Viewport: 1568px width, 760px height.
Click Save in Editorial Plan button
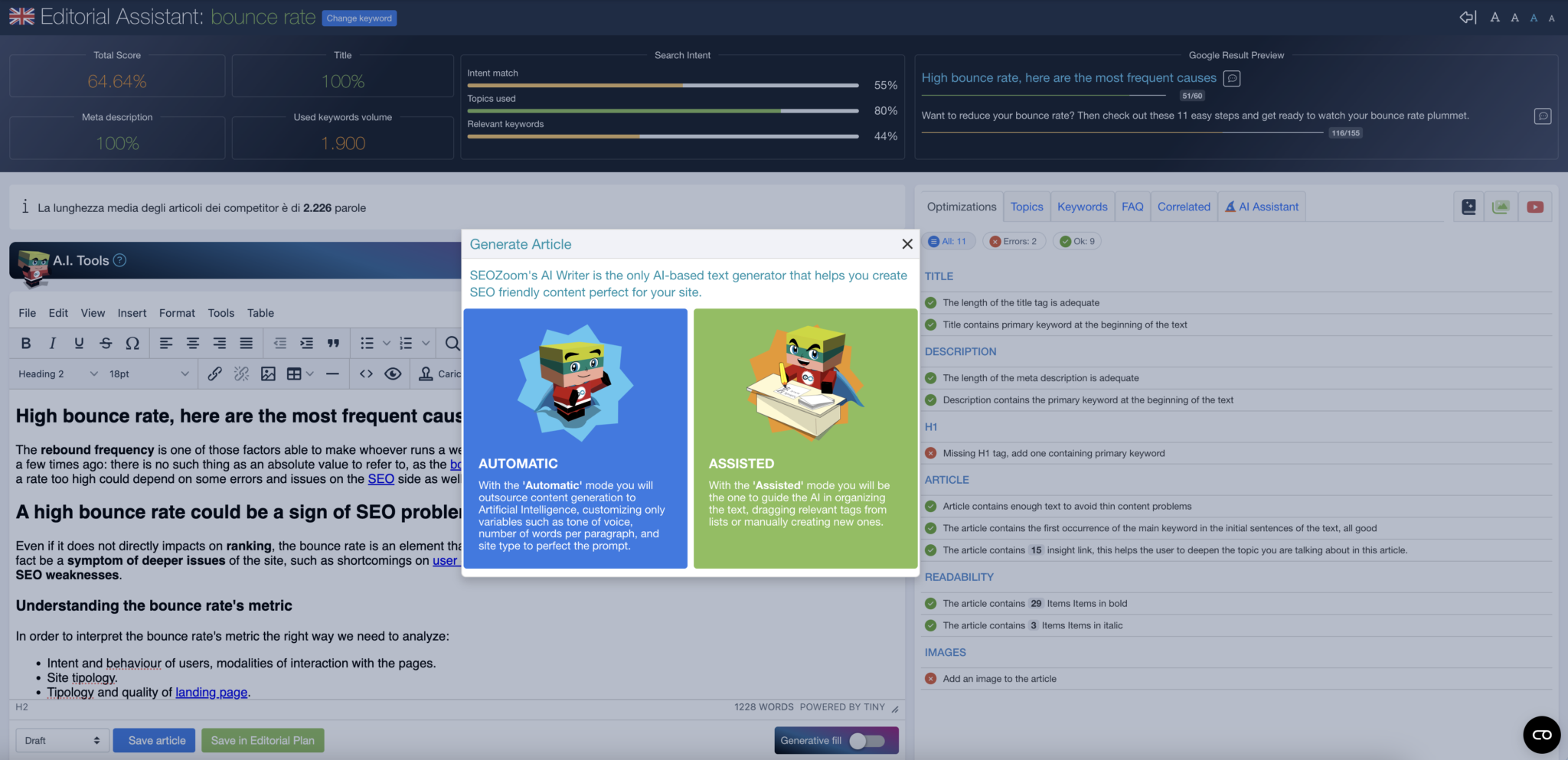263,740
